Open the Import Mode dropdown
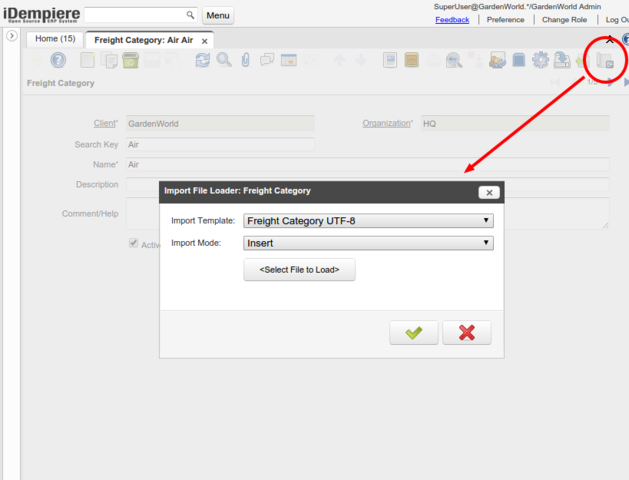The image size is (629, 480). (x=369, y=242)
